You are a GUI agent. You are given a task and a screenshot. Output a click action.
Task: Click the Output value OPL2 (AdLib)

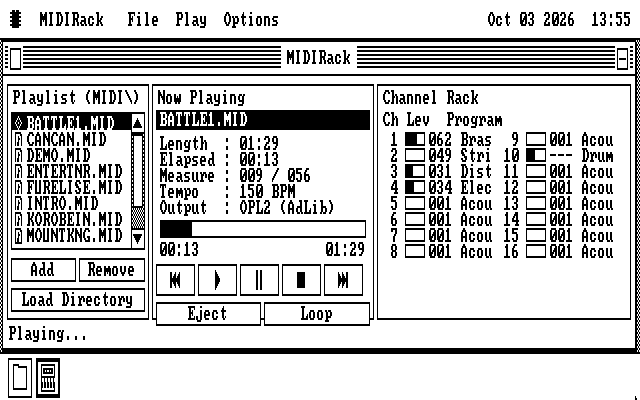287,208
